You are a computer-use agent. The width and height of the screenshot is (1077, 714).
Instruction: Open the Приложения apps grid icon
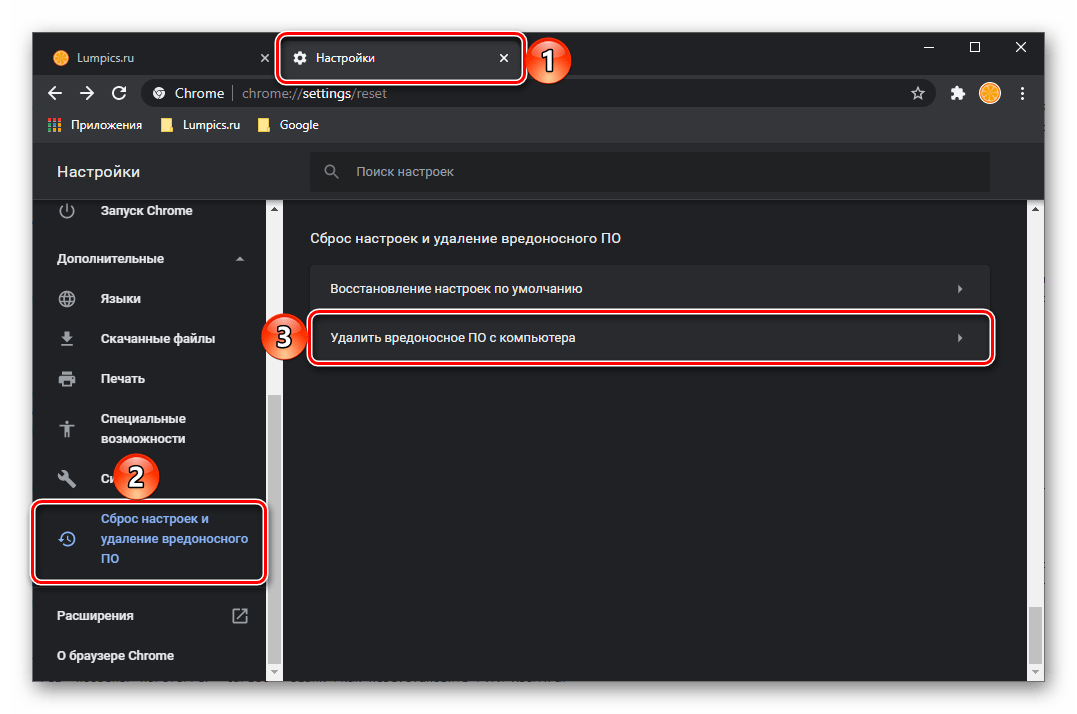tap(54, 125)
